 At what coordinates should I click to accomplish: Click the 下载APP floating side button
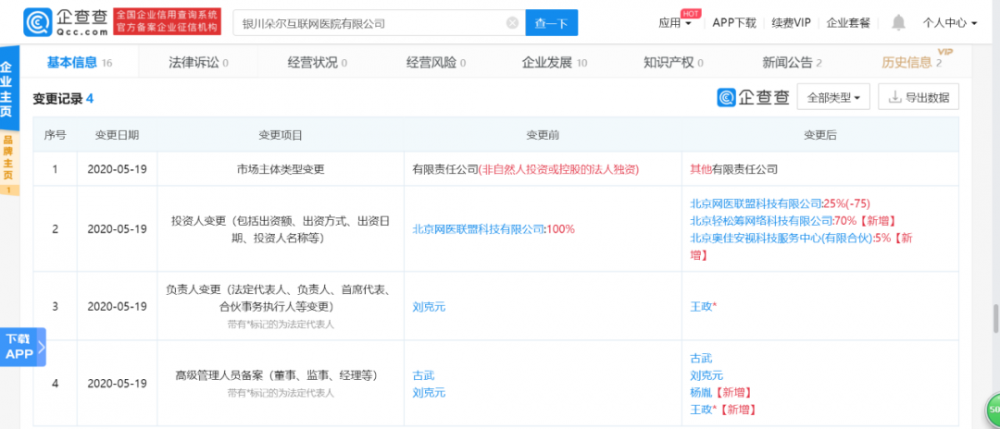point(19,345)
